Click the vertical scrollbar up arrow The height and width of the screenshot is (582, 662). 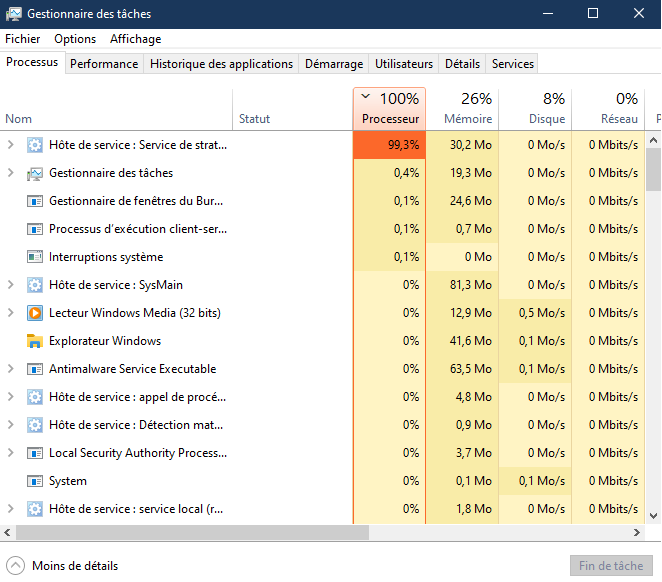[654, 140]
